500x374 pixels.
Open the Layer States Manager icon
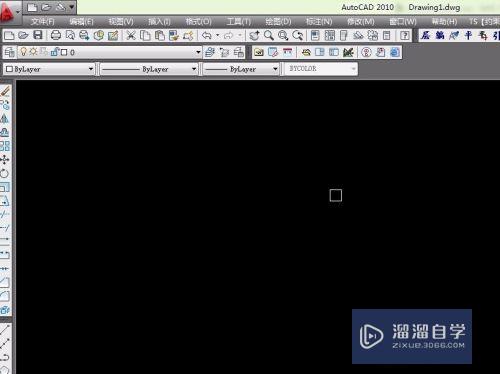[x=239, y=52]
